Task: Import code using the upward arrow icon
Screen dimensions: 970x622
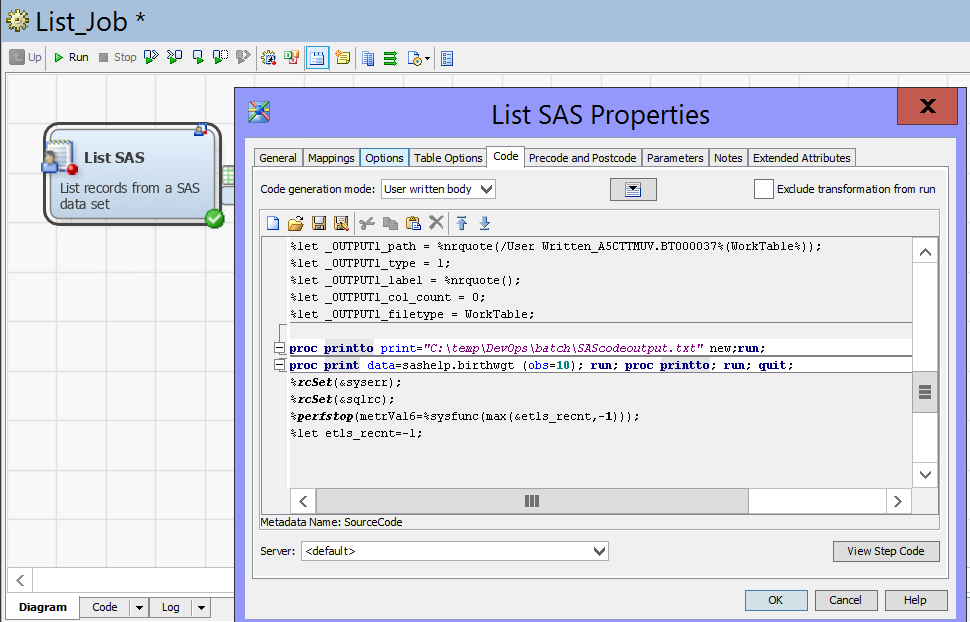Action: (461, 222)
